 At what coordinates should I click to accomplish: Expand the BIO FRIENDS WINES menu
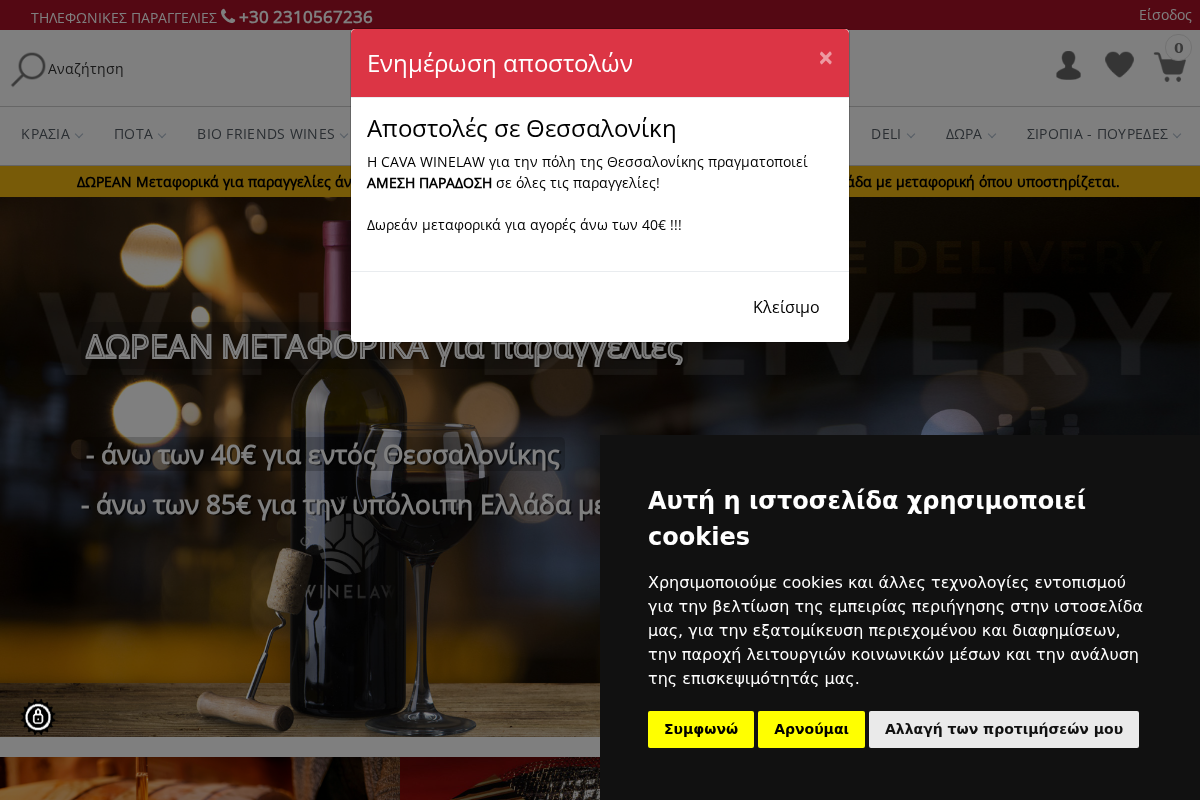(272, 134)
